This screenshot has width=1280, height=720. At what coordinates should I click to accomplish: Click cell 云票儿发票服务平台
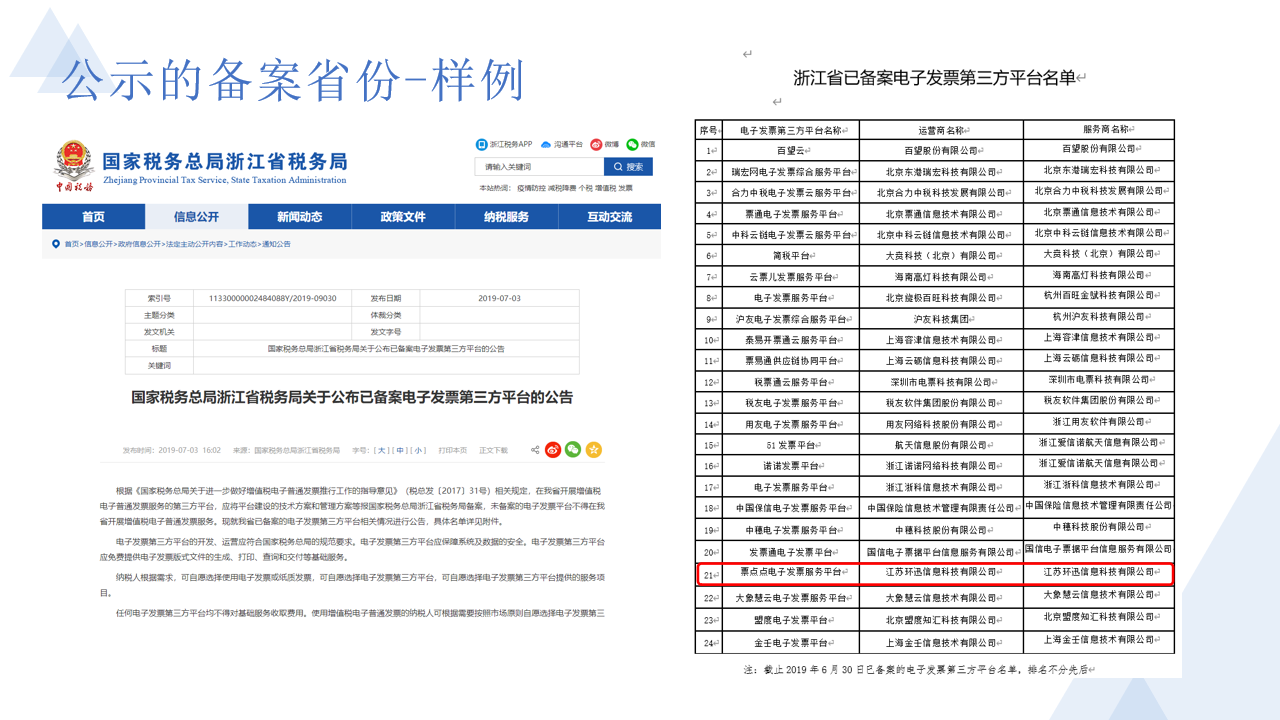(x=790, y=277)
